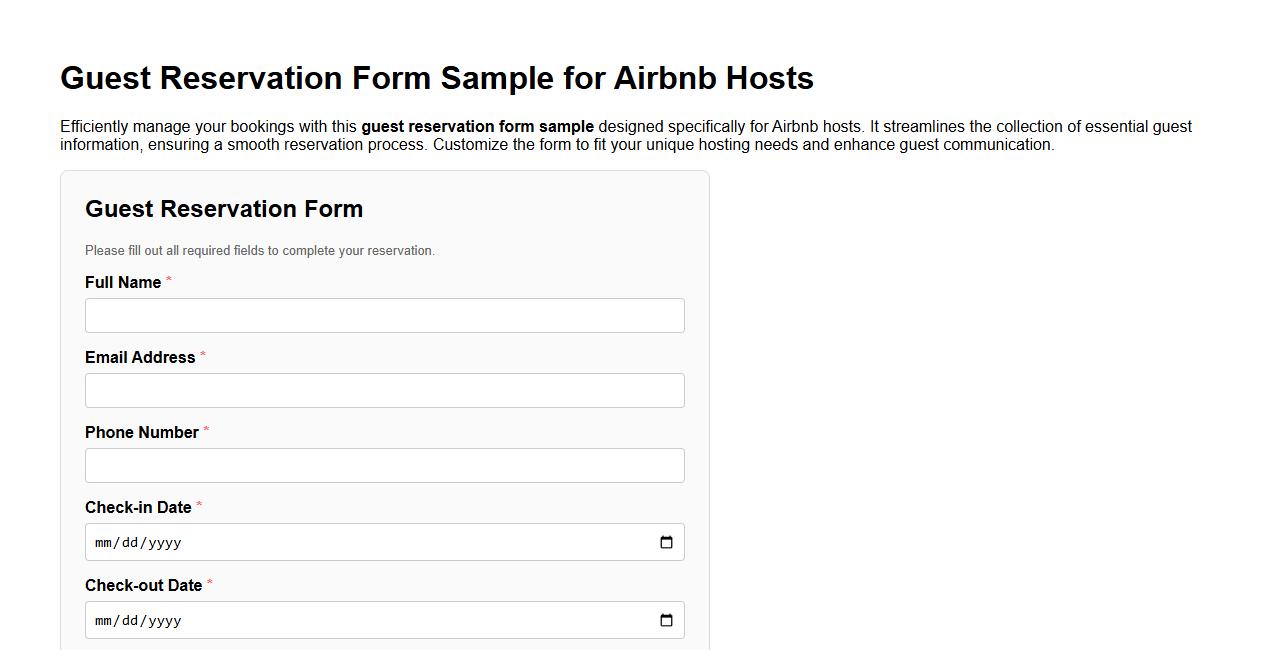This screenshot has width=1278, height=650.
Task: Click the page title about Airbnb Hosts
Action: tap(437, 78)
